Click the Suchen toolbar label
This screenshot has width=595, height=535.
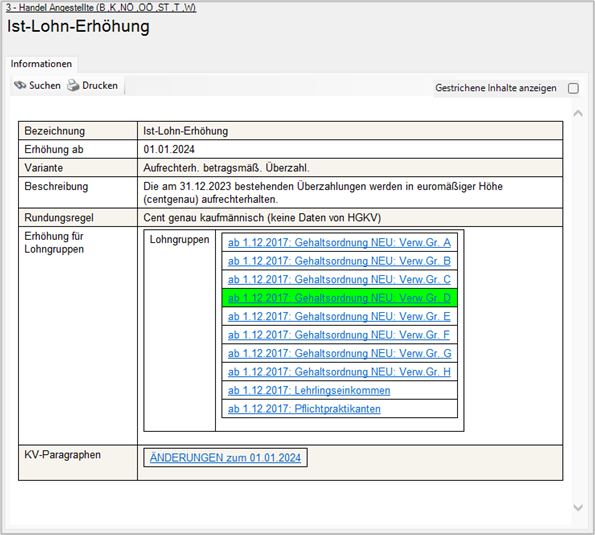click(45, 86)
